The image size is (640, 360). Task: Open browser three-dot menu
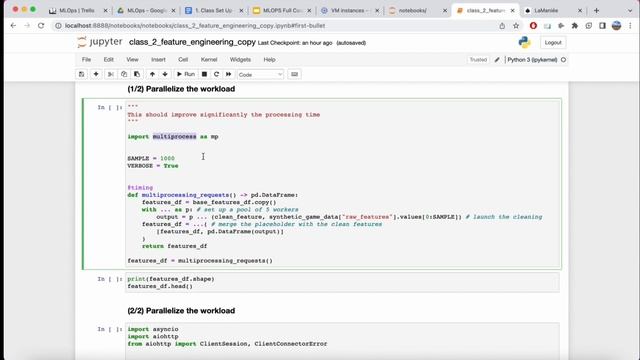coord(631,26)
